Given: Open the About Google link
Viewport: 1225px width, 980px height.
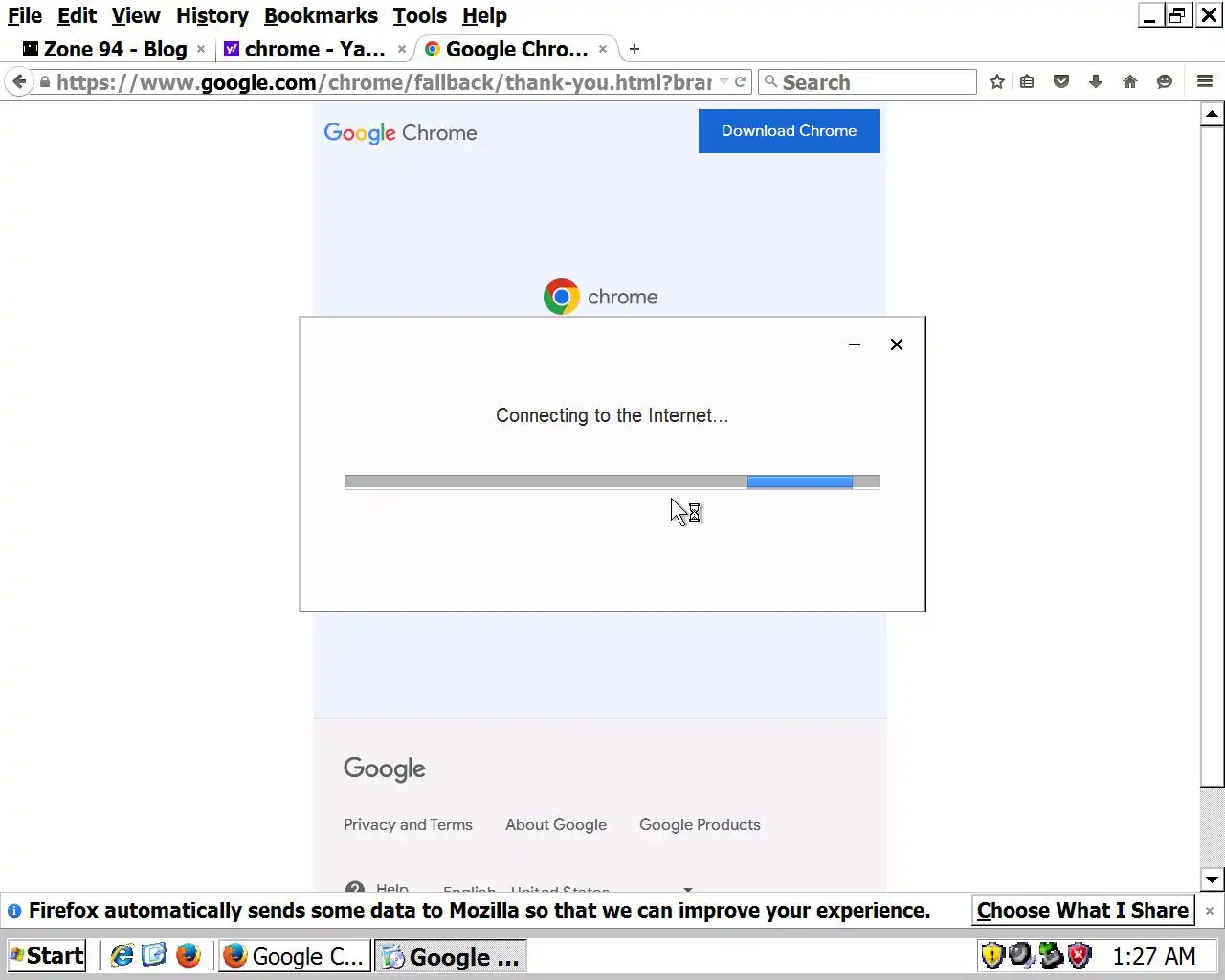Looking at the screenshot, I should coord(556,825).
